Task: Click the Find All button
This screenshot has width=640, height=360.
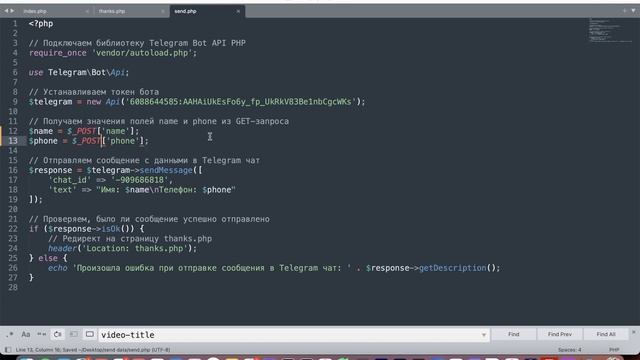Action: [606, 334]
